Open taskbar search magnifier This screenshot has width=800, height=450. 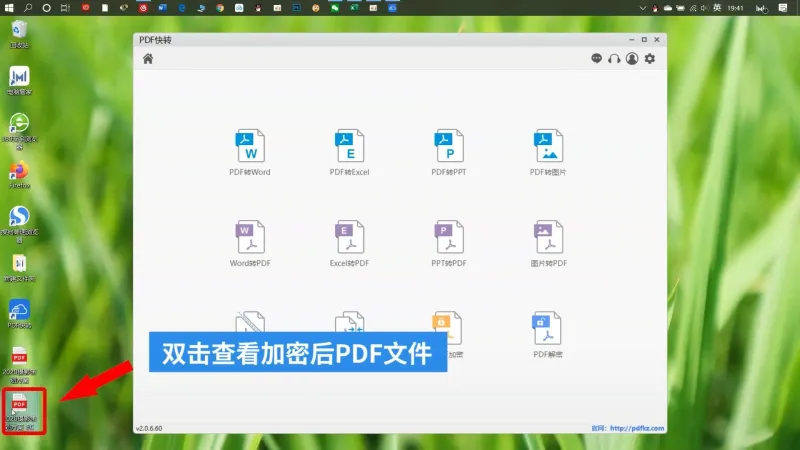tap(28, 8)
